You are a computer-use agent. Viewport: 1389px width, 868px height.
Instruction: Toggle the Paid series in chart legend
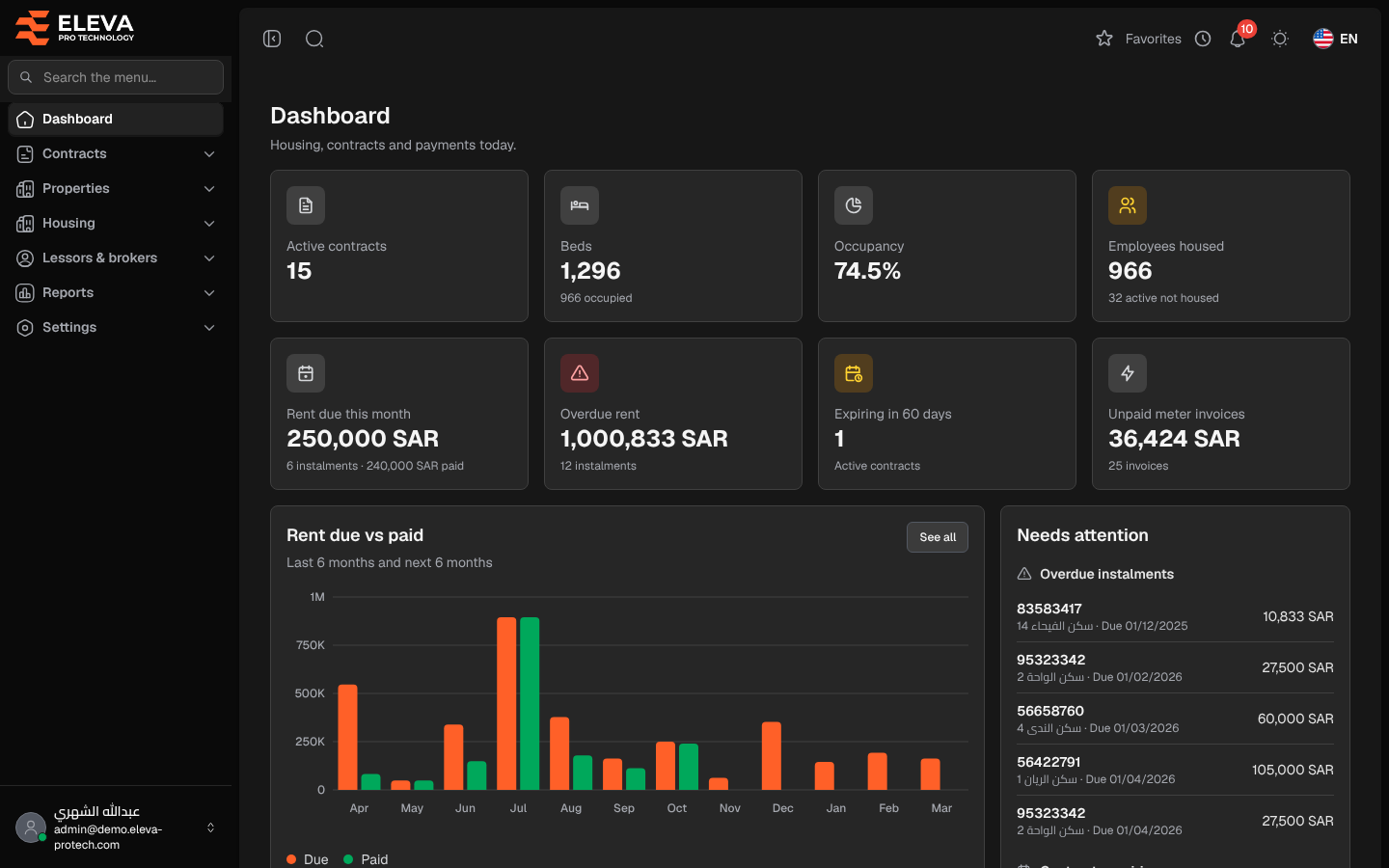point(366,859)
